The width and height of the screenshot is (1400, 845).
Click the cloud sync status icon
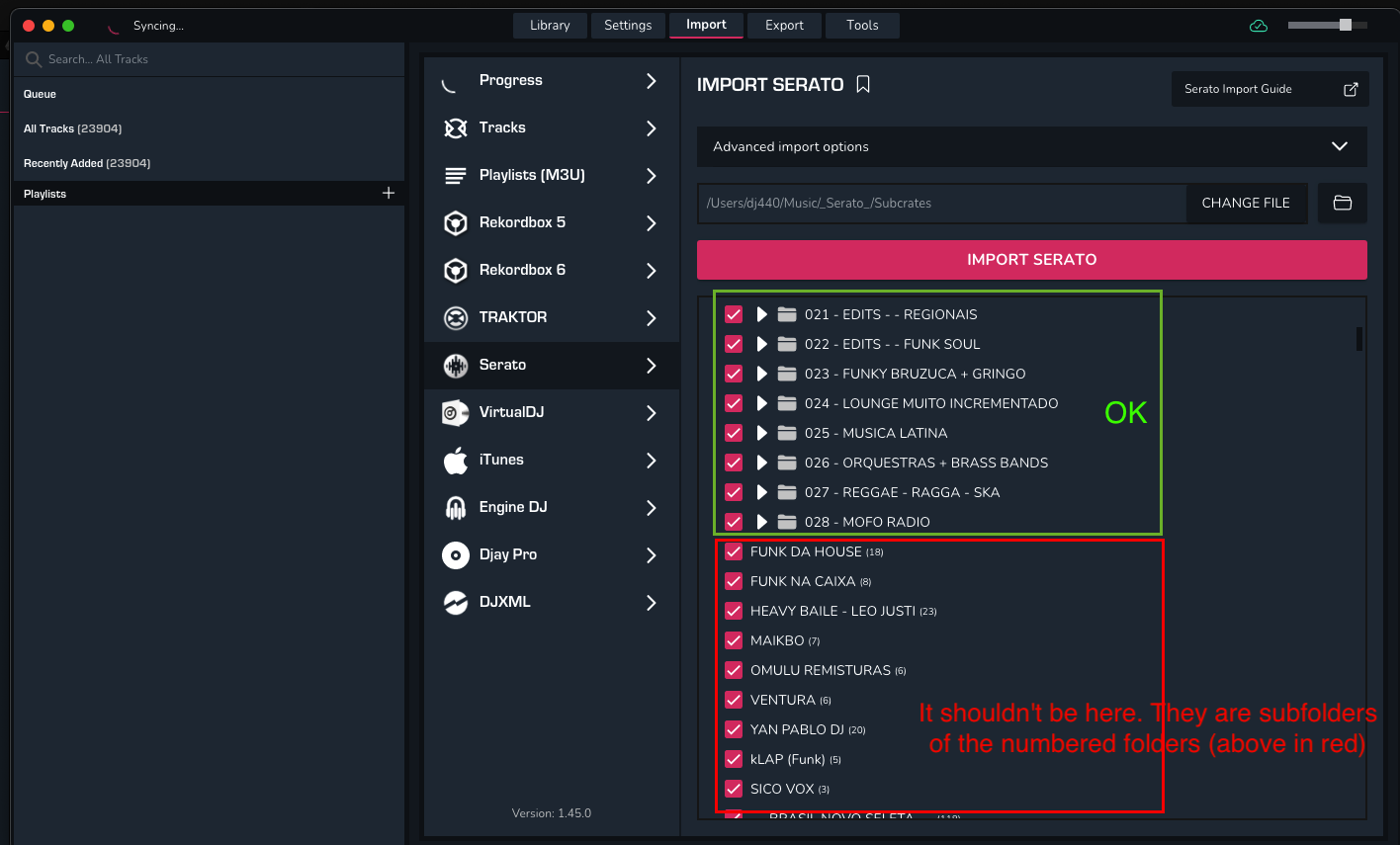coord(1259,26)
